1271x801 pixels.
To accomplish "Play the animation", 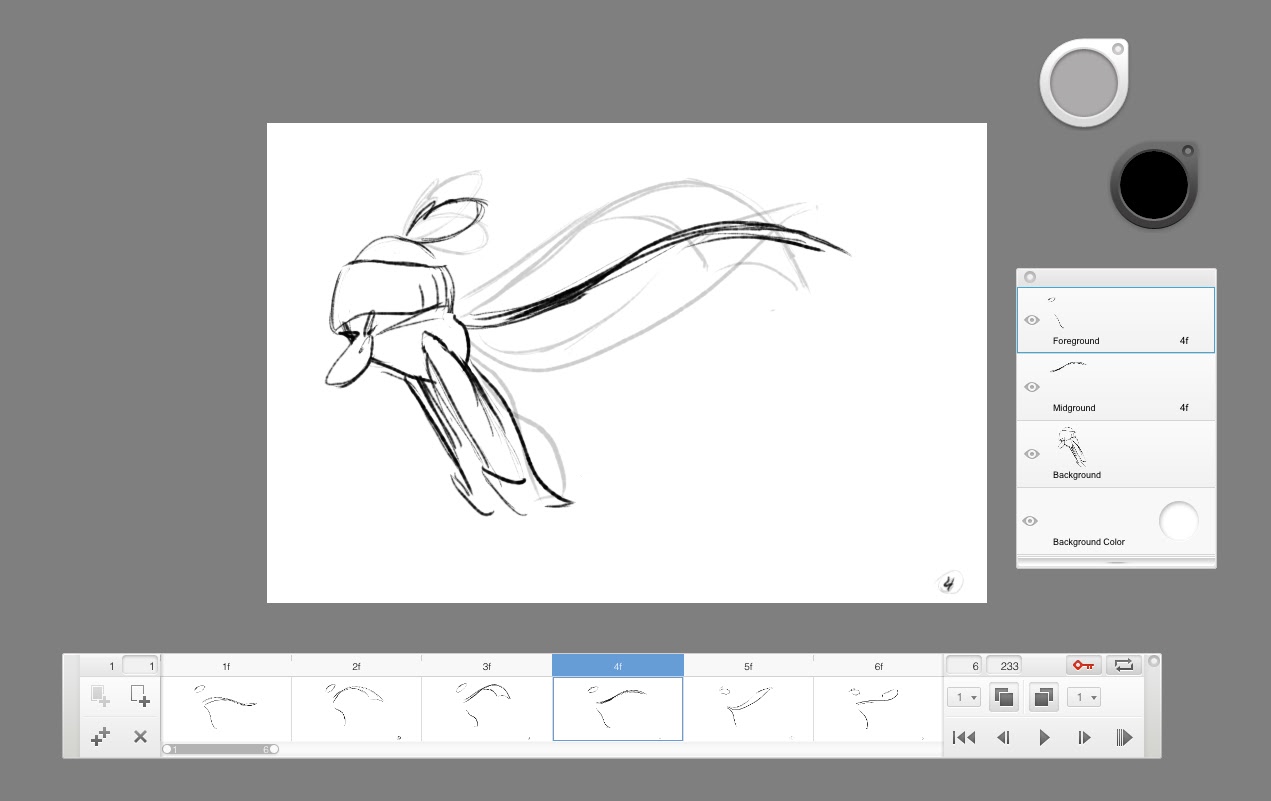I will 1044,737.
